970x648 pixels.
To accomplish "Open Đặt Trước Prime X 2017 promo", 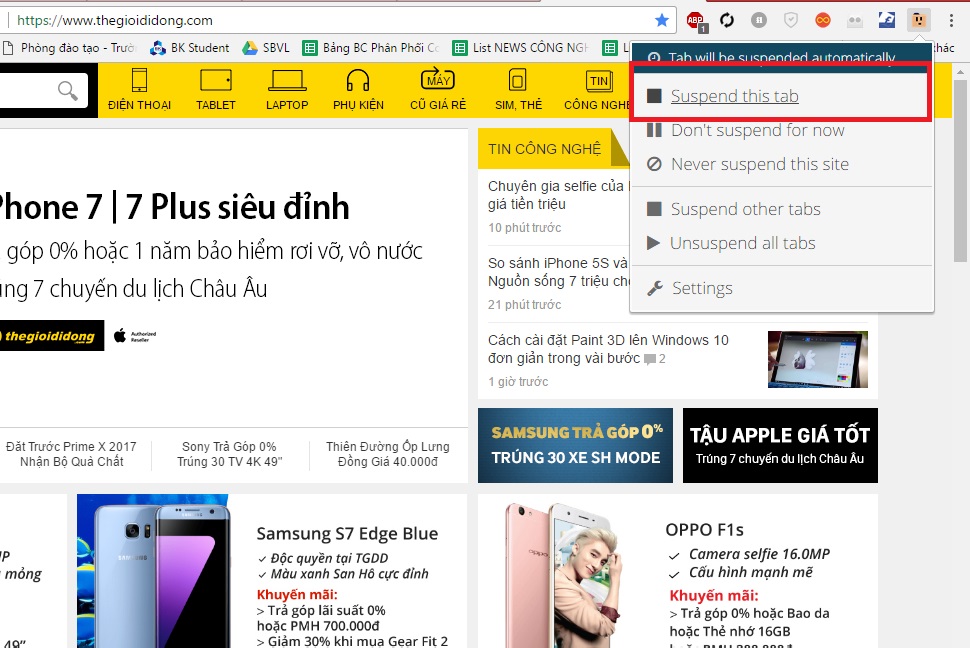I will 71,454.
